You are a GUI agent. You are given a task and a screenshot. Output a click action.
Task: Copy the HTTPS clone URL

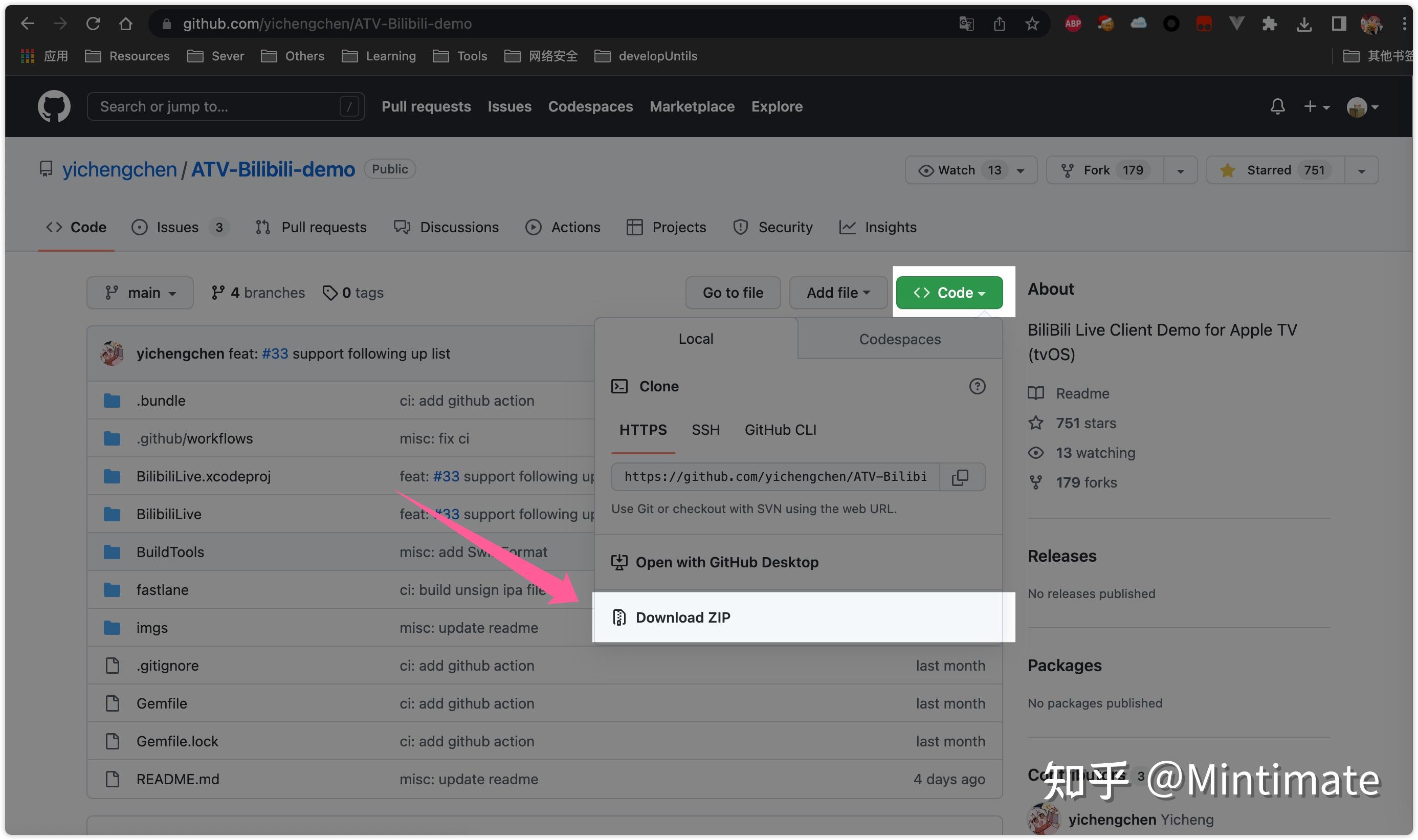[x=960, y=477]
